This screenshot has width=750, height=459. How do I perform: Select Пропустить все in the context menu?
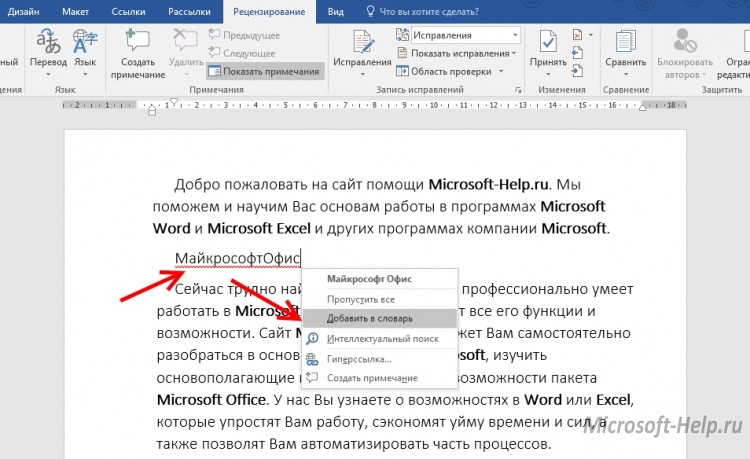pyautogui.click(x=380, y=299)
